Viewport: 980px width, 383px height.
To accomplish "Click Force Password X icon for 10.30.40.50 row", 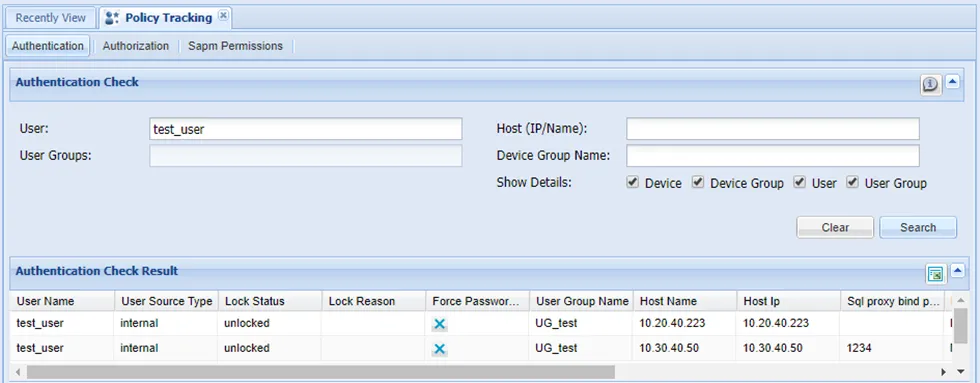I will tap(439, 349).
